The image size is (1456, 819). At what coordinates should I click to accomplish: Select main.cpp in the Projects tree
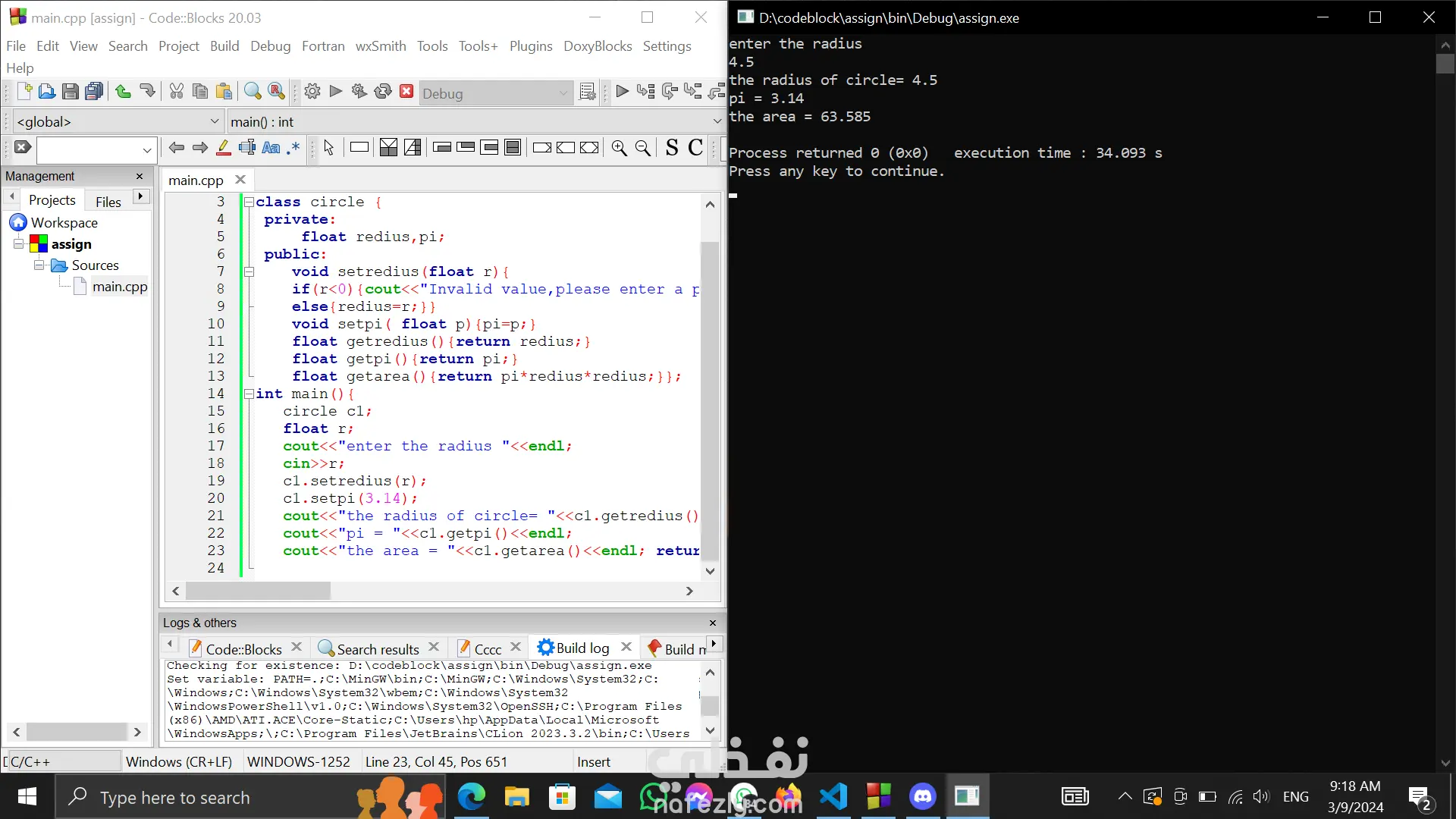[x=119, y=287]
